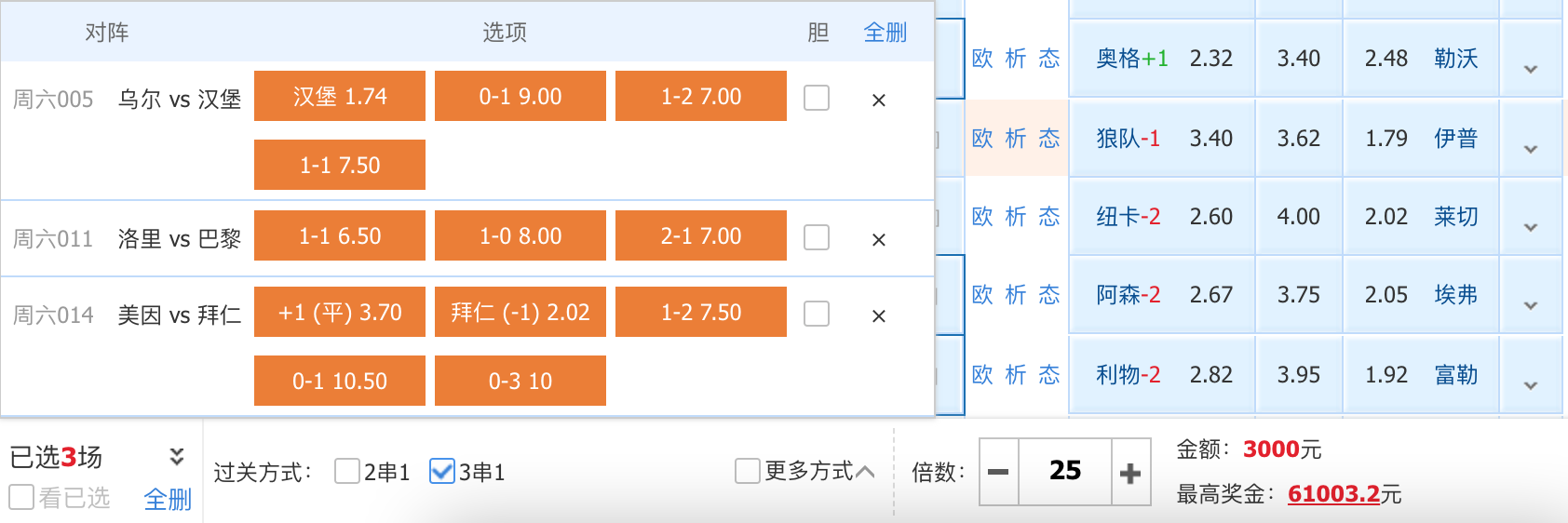Open the 61003.2 maximum prize link
This screenshot has width=1568, height=523.
1332,494
